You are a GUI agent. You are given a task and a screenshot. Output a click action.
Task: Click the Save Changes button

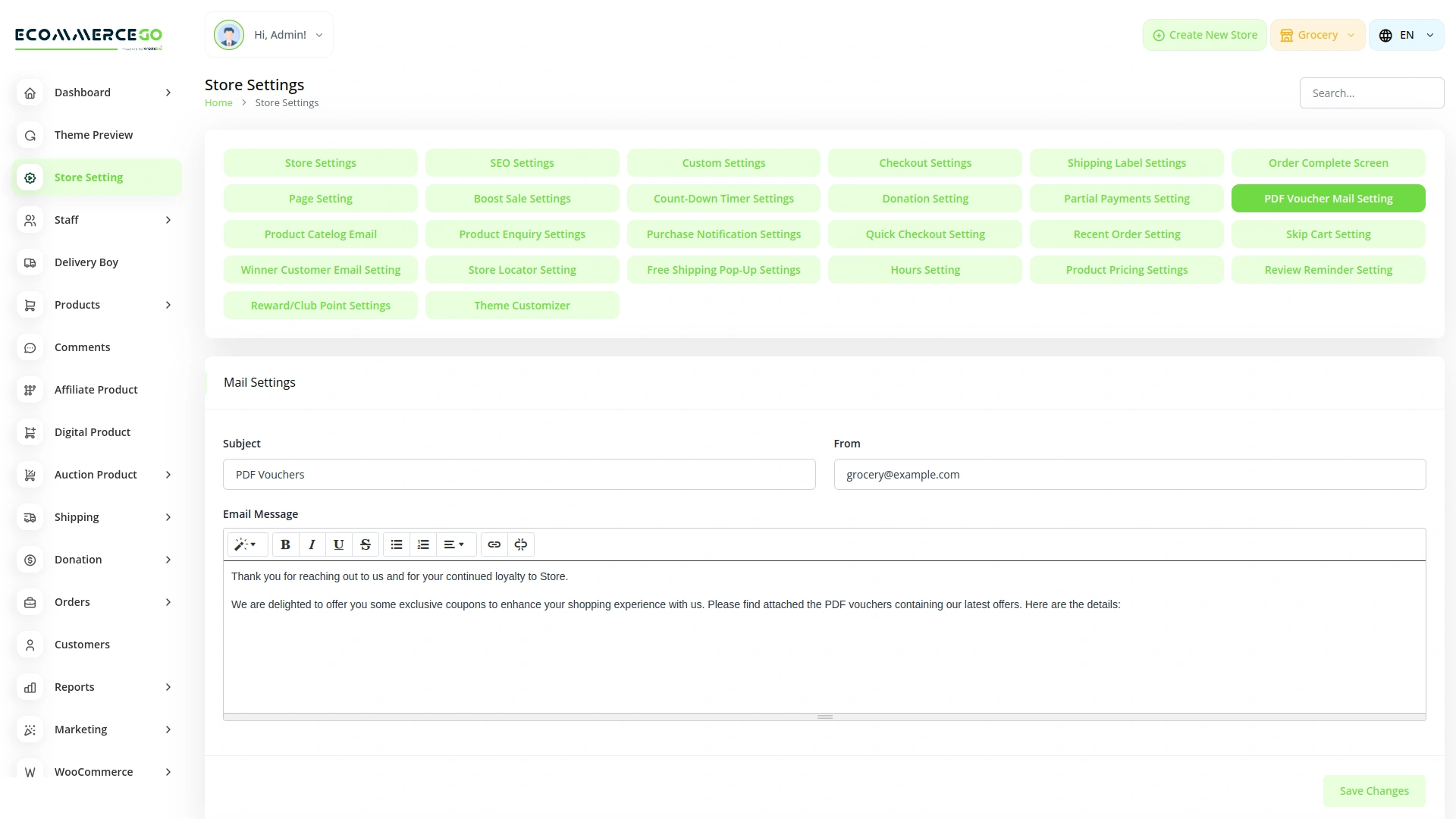pos(1373,791)
